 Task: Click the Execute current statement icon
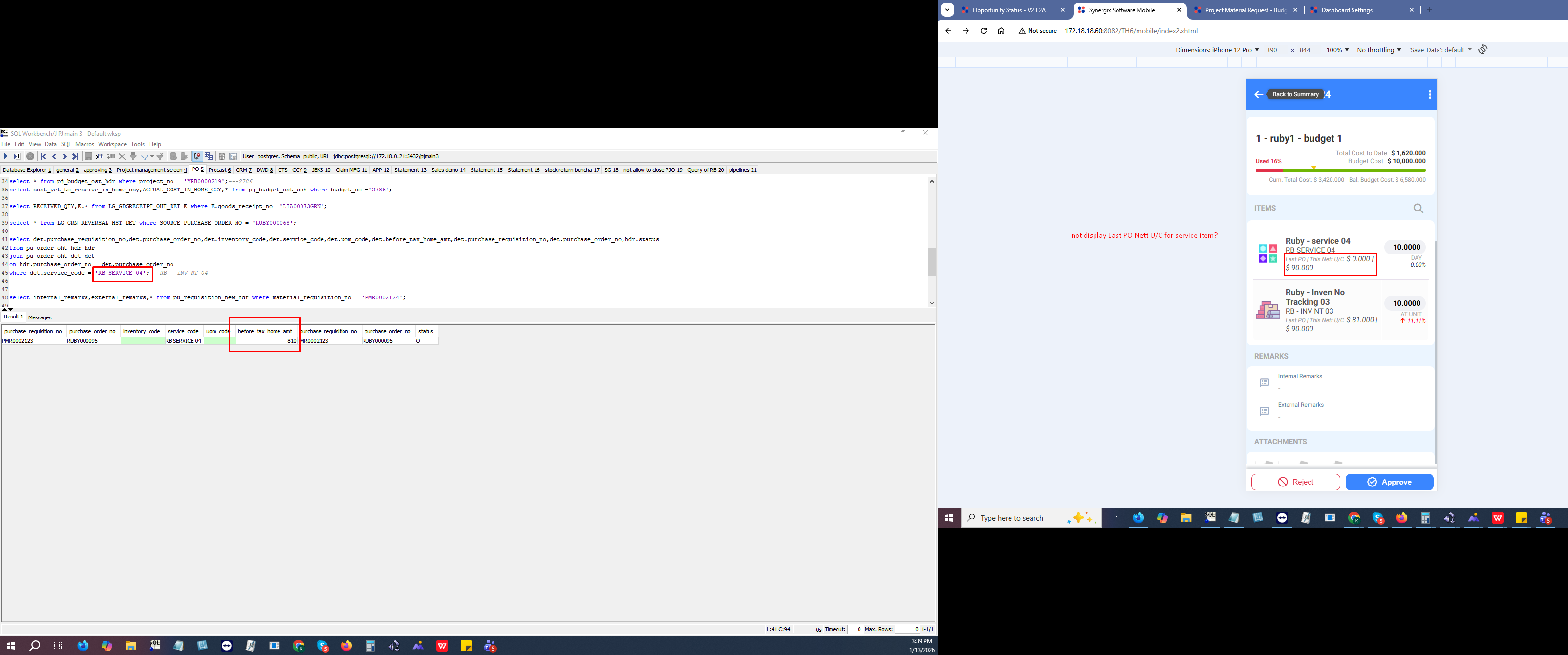(17, 156)
